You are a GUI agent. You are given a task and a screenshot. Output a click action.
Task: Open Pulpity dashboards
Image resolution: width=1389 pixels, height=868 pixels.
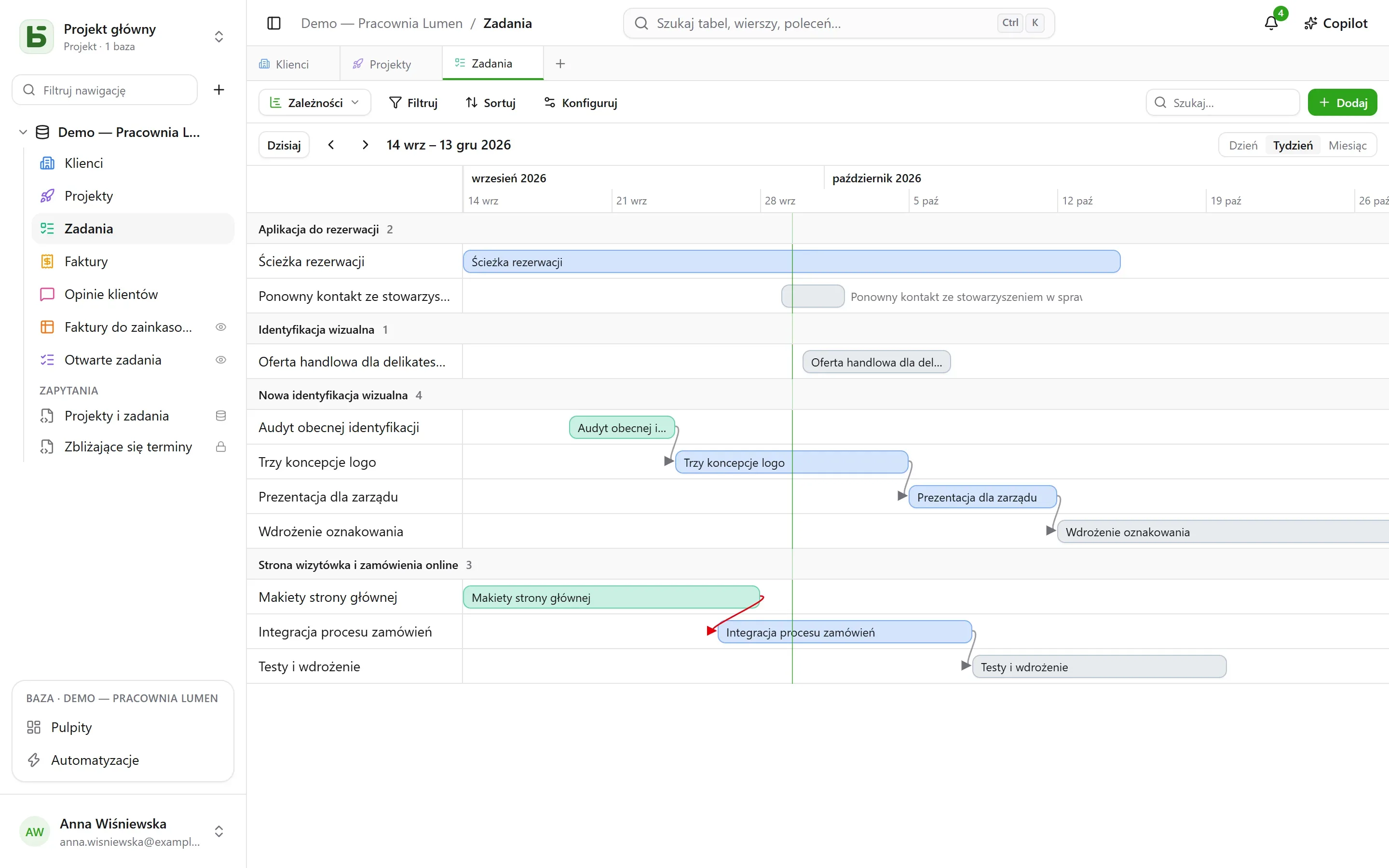pyautogui.click(x=123, y=727)
